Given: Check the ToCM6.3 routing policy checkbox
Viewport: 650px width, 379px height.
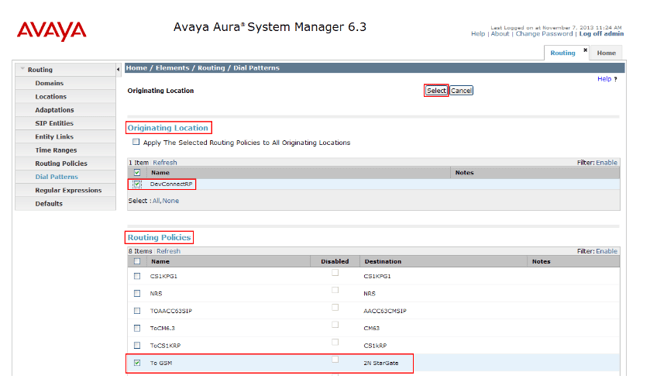Looking at the screenshot, I should pos(137,328).
